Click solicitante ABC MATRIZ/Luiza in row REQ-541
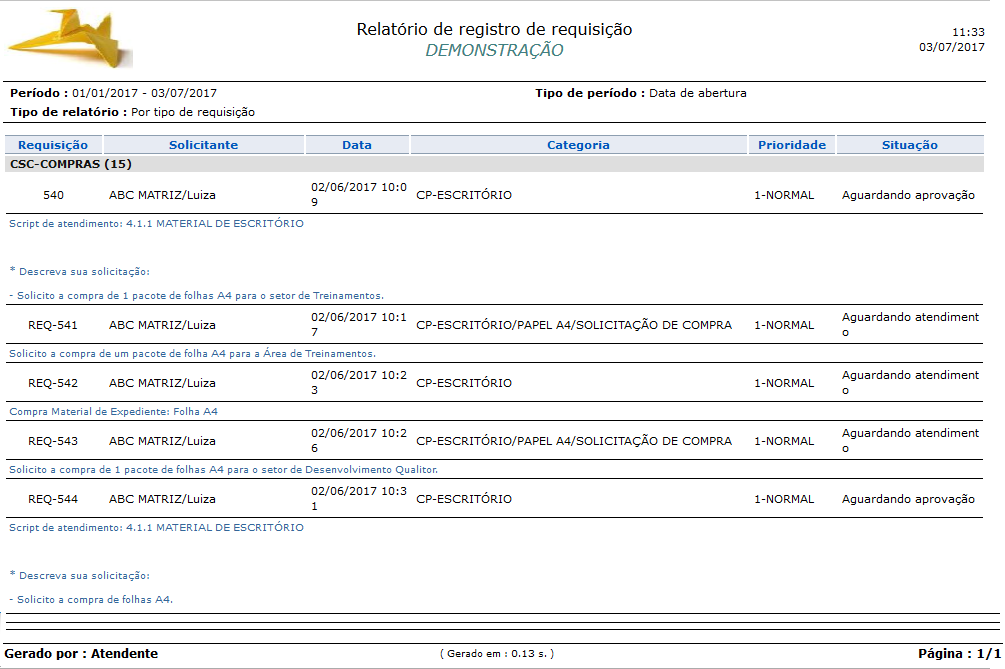1005x669 pixels. point(162,325)
